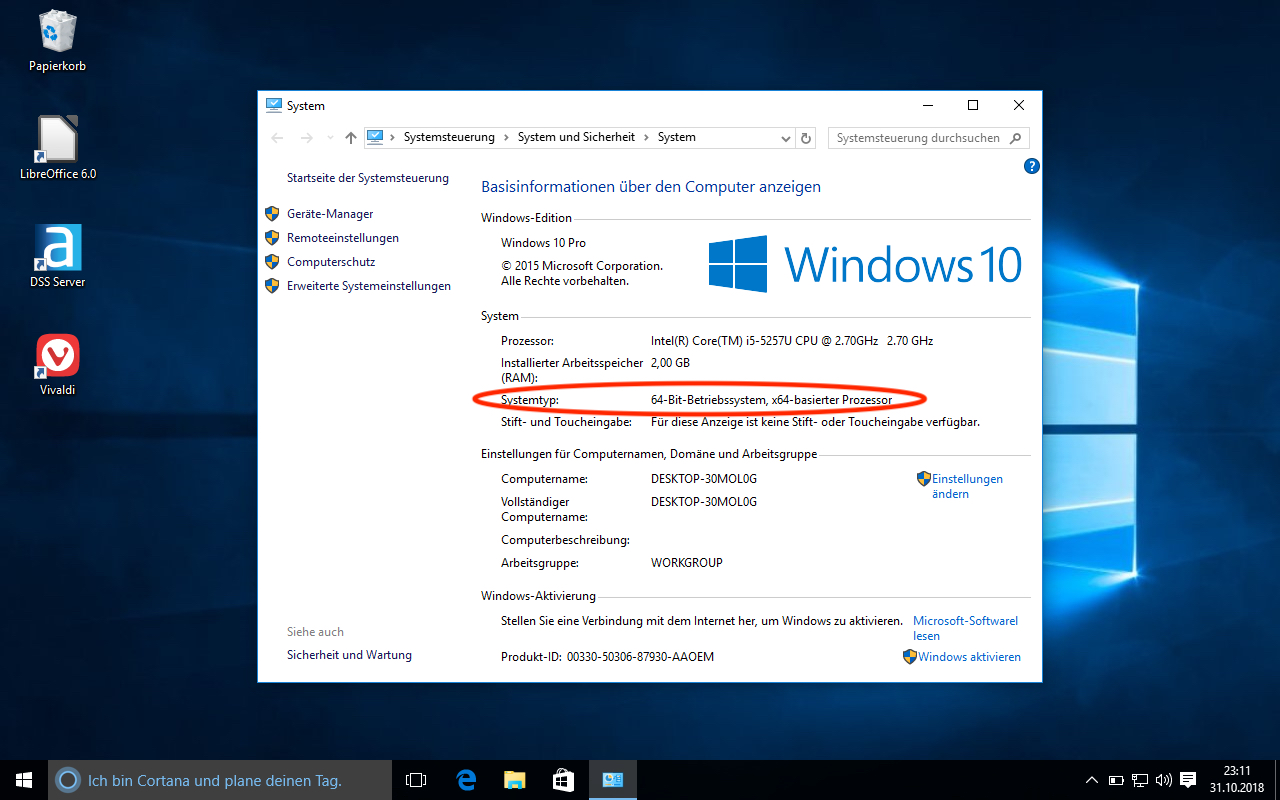Click the Systemsteuerung durchsuchen search field
This screenshot has width=1280, height=800.
click(918, 138)
